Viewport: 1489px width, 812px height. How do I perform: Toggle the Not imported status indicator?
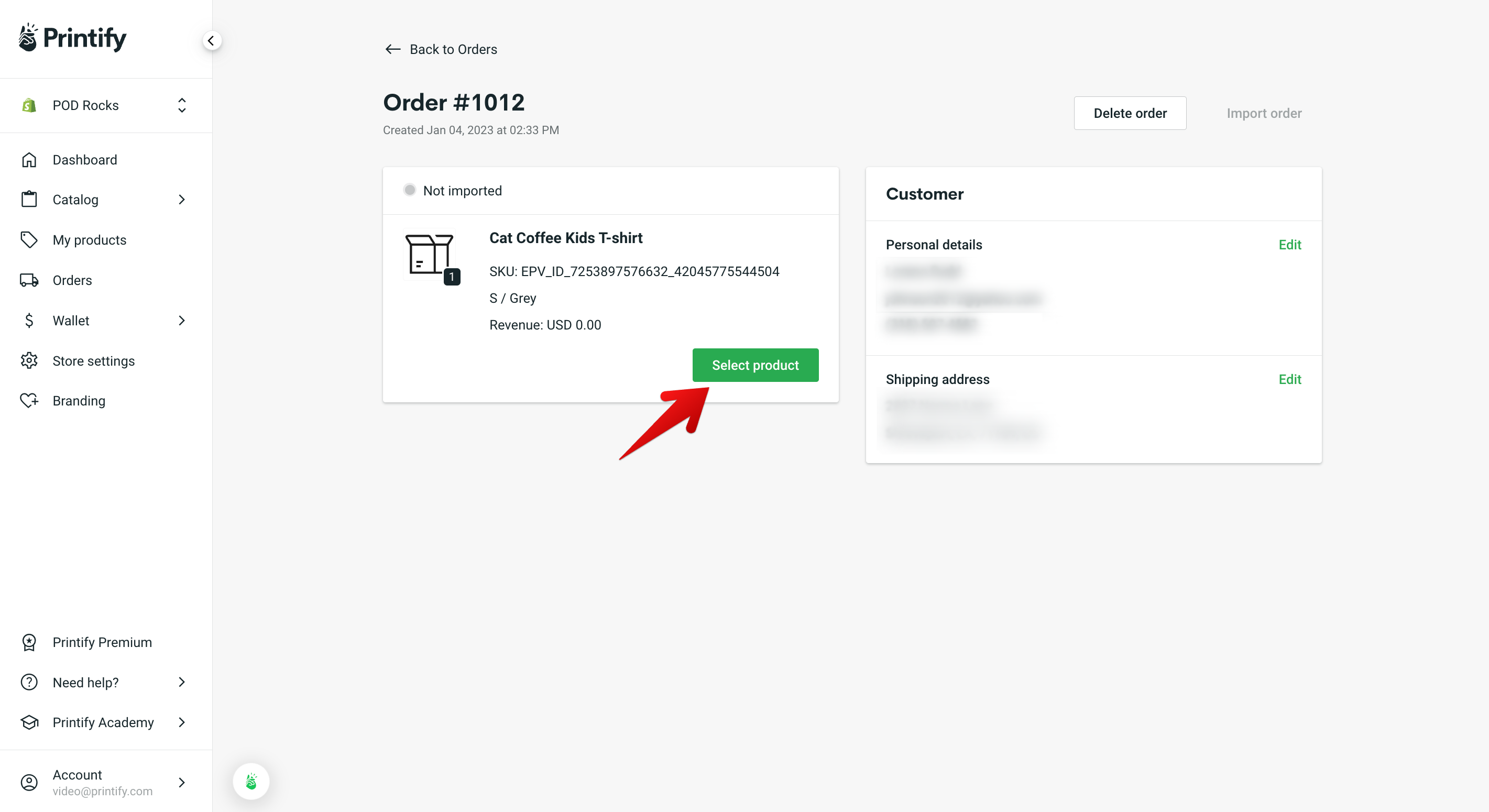tap(409, 190)
